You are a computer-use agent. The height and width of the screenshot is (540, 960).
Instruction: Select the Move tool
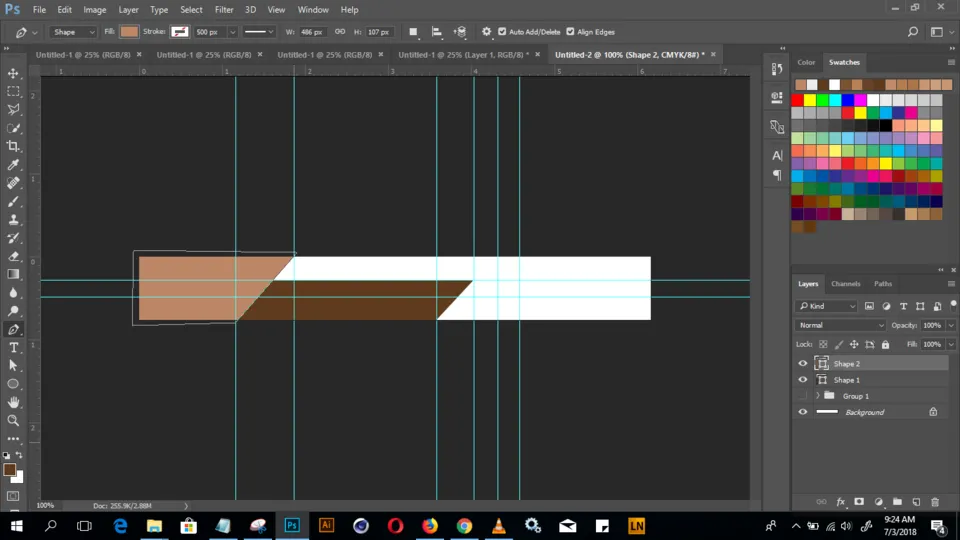[x=13, y=73]
